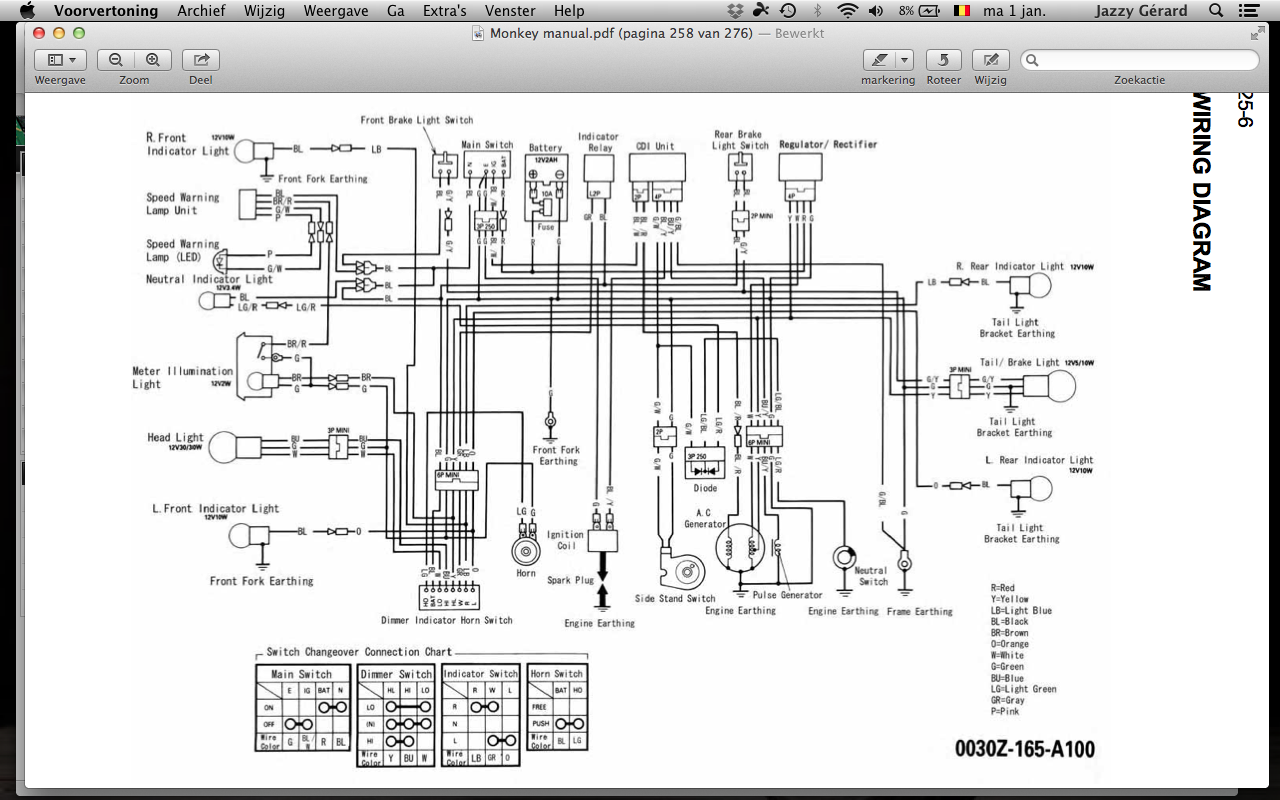Click the zoom in magnifier button

(x=152, y=60)
